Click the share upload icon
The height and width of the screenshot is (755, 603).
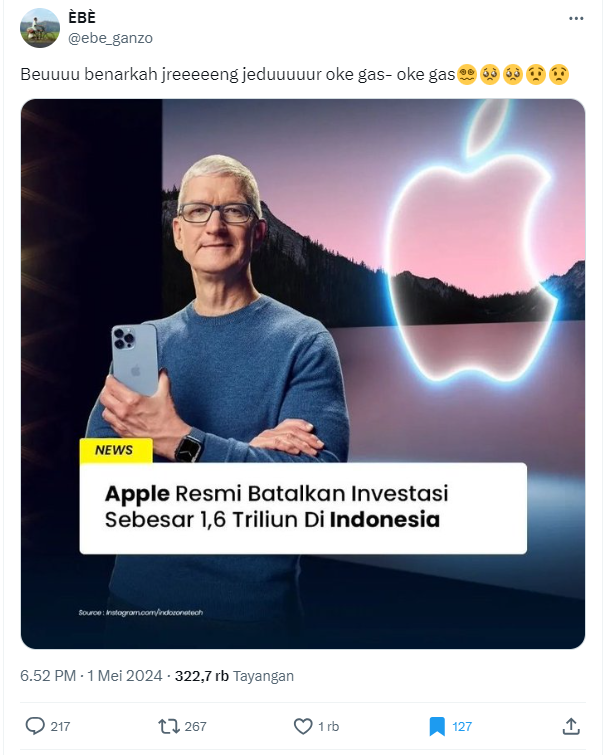(571, 726)
